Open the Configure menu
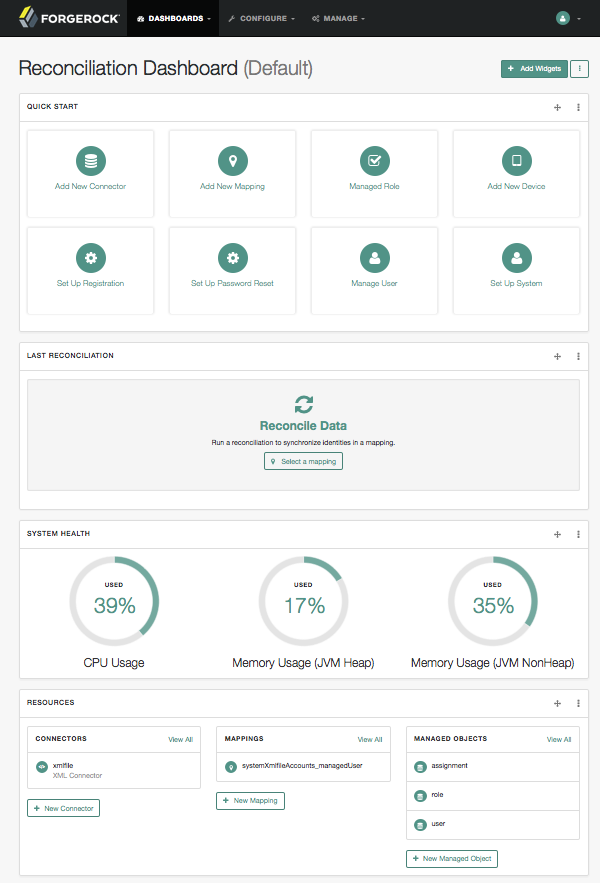This screenshot has width=600, height=883. click(261, 19)
